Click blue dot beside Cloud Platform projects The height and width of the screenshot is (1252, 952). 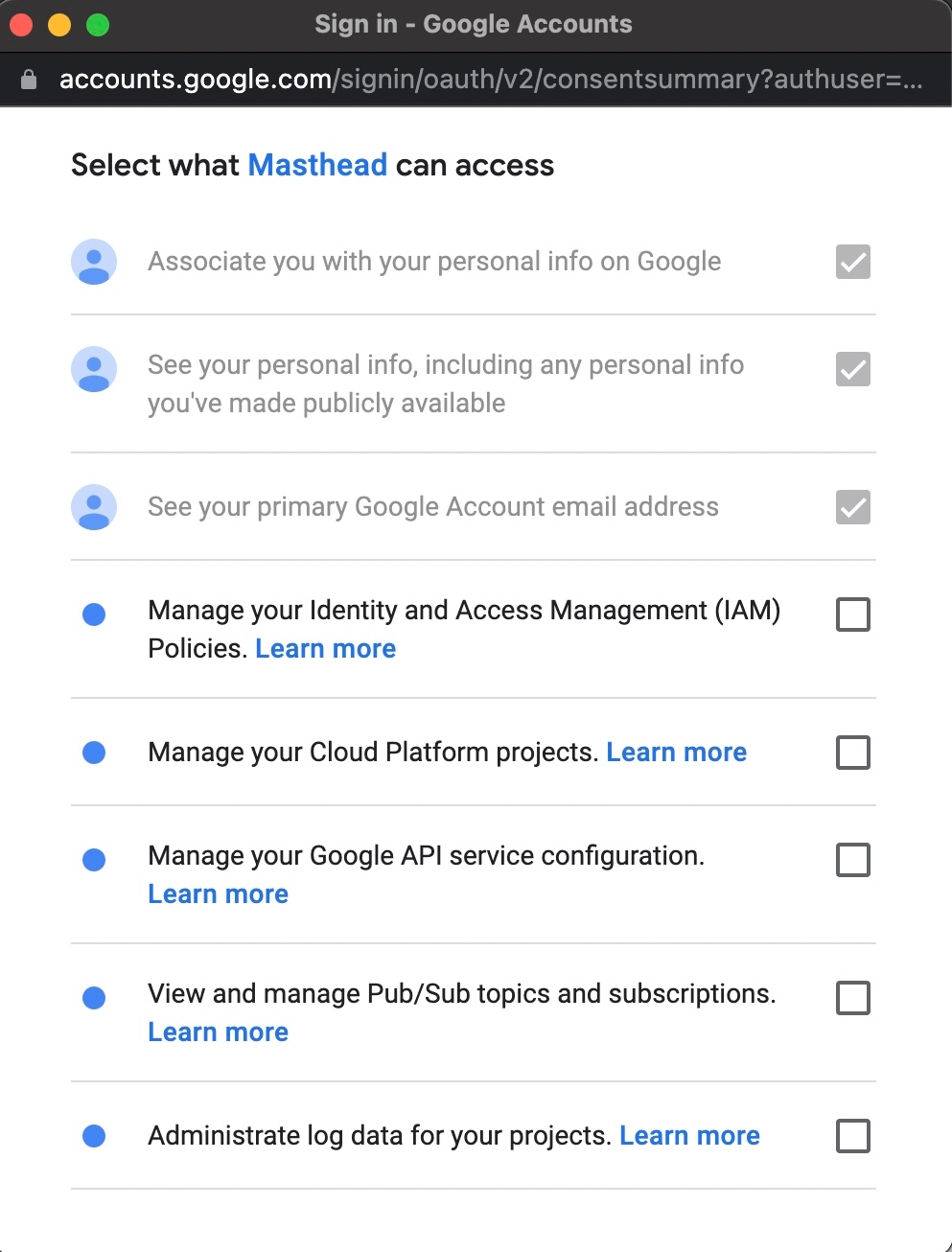click(x=94, y=753)
